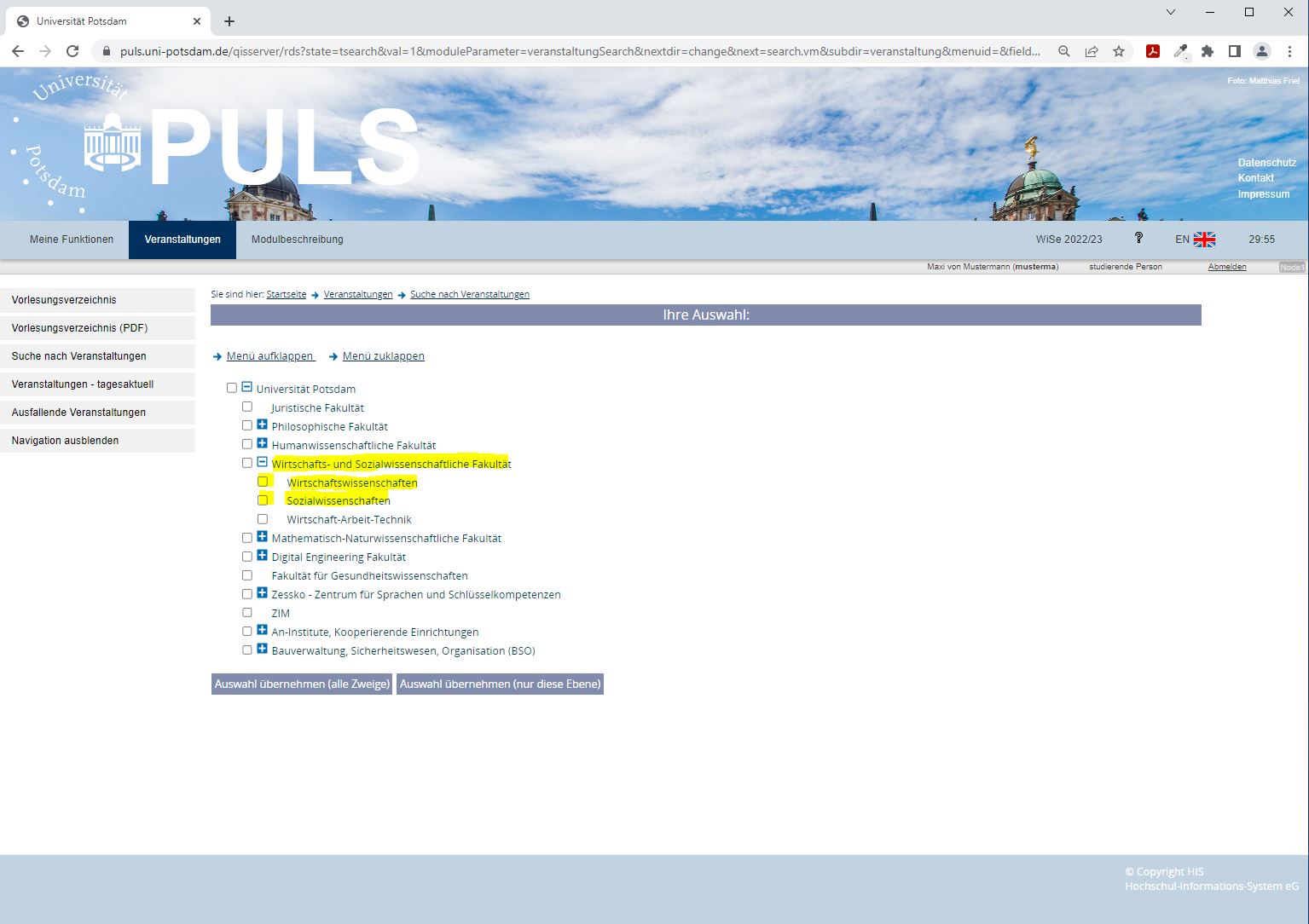This screenshot has width=1309, height=924.
Task: Bookmark page with star icon
Action: 1119,51
